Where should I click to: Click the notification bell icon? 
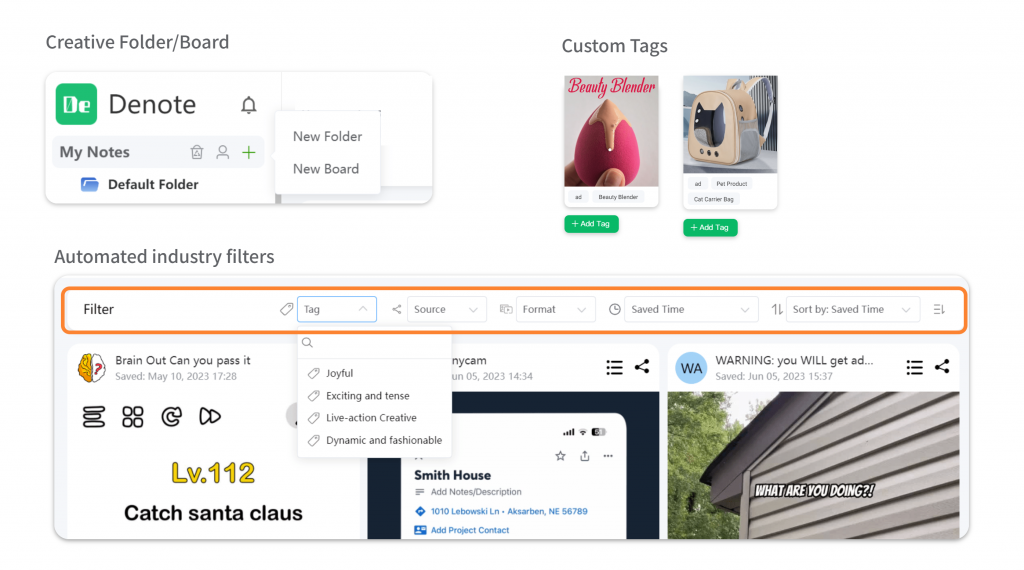point(248,105)
